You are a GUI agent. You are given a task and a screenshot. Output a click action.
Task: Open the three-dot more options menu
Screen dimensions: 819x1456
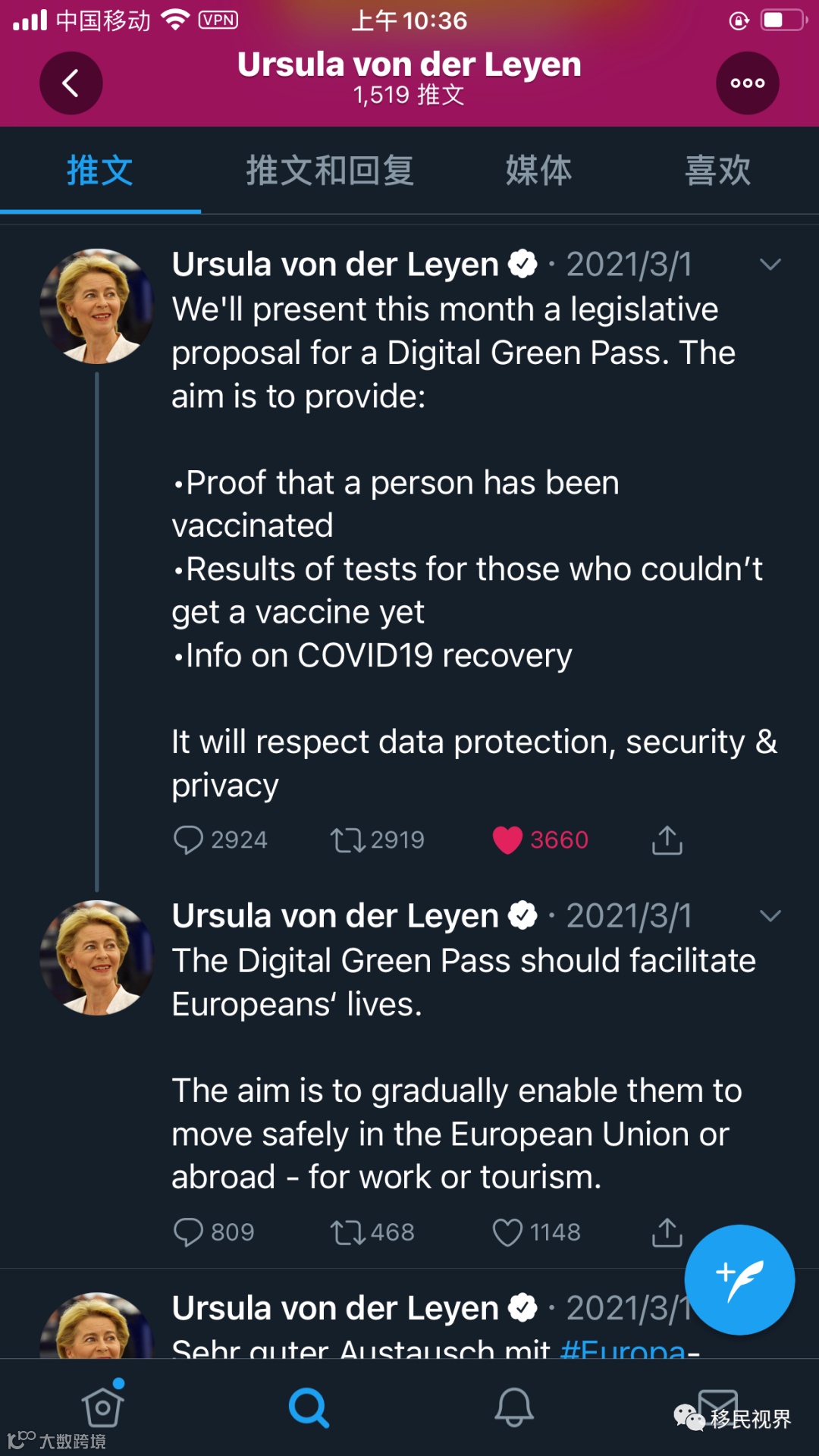[747, 83]
